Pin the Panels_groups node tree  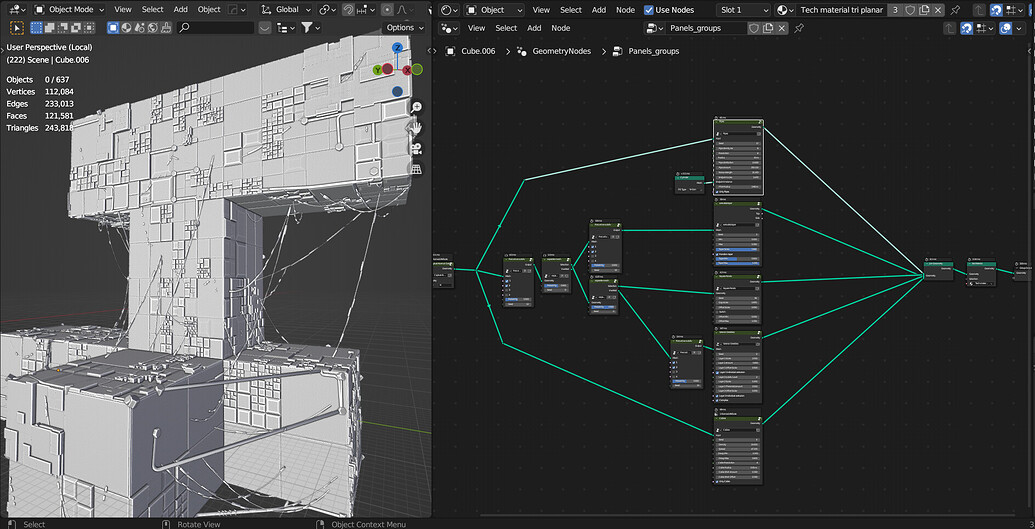coord(799,28)
